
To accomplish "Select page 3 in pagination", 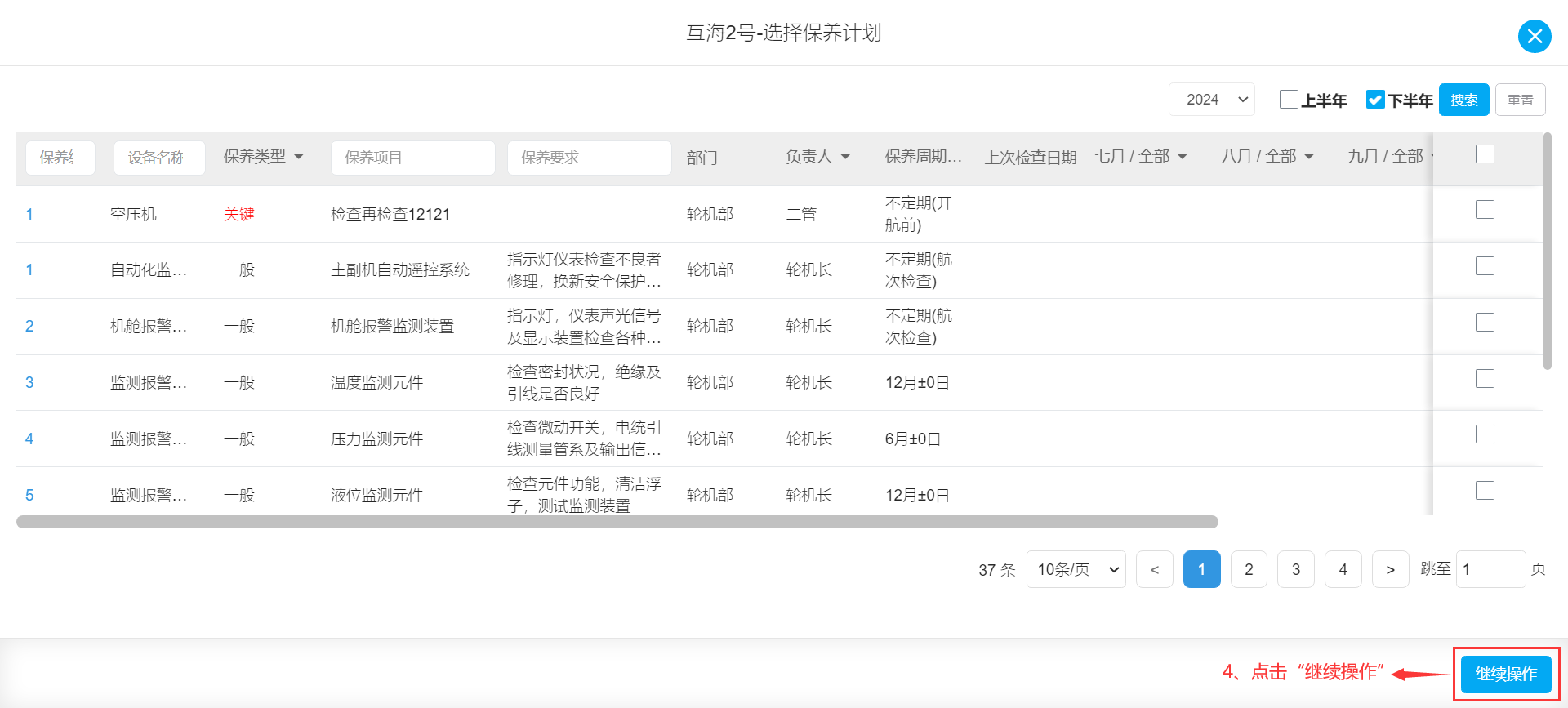I will pyautogui.click(x=1296, y=569).
